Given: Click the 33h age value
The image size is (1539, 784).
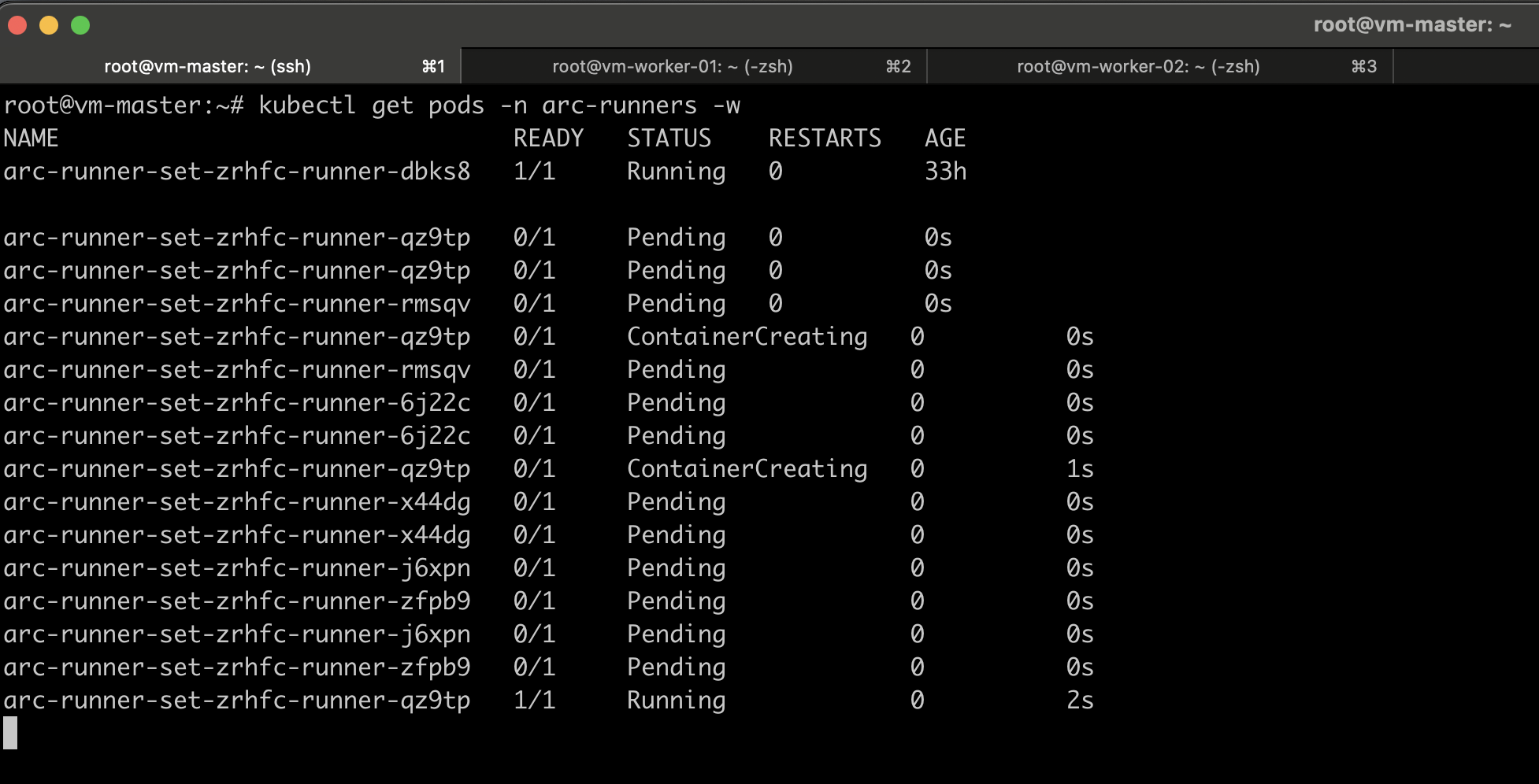Looking at the screenshot, I should click(x=945, y=171).
